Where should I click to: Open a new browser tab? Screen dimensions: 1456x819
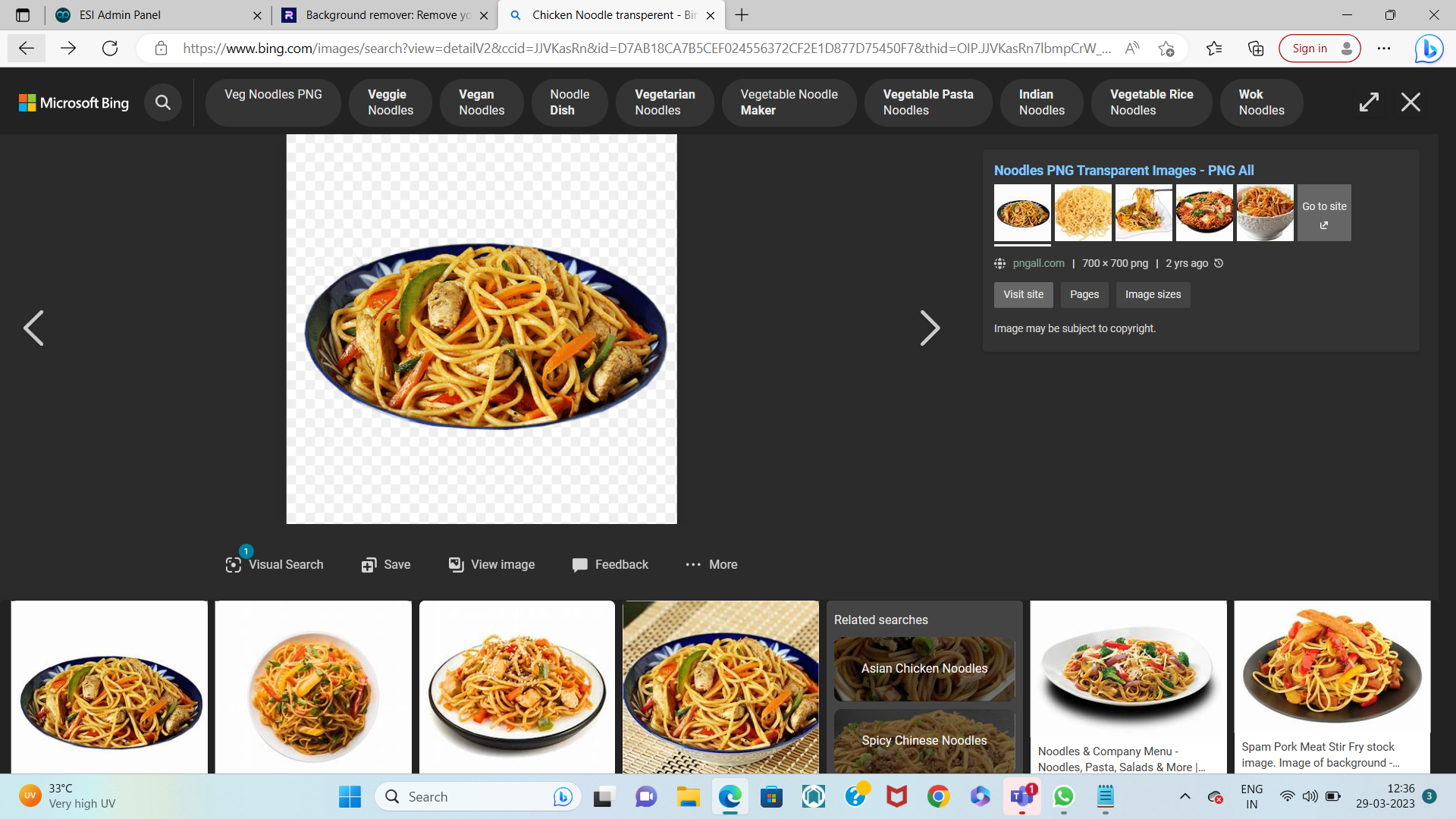pos(742,15)
